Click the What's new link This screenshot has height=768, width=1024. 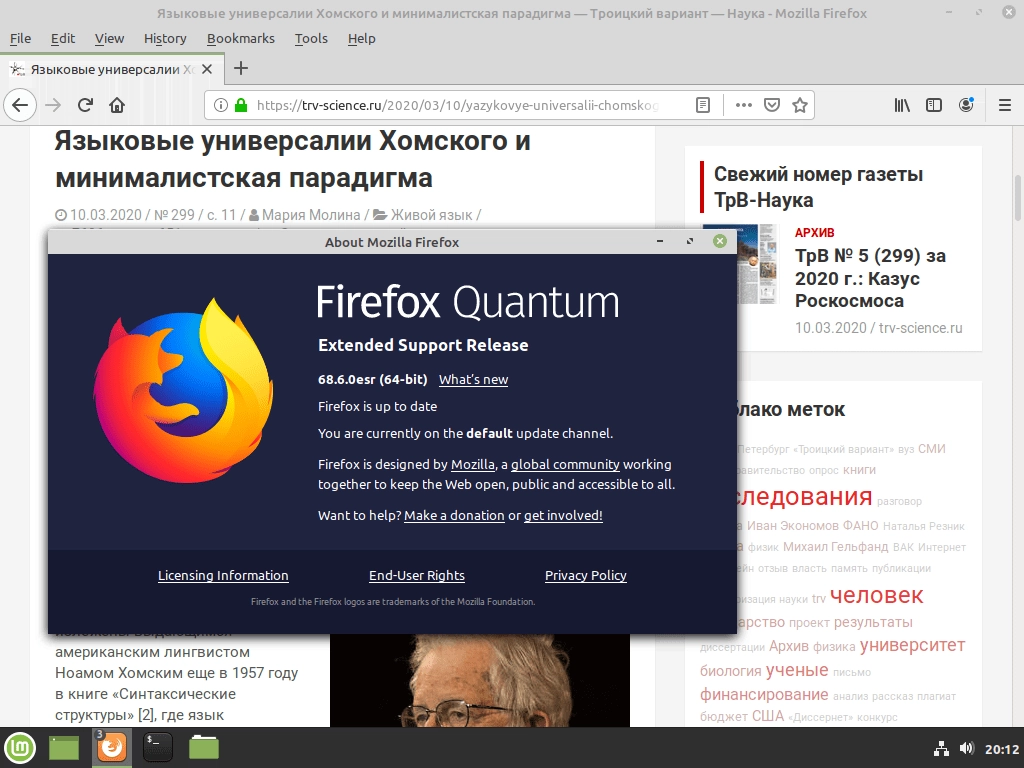click(x=473, y=380)
